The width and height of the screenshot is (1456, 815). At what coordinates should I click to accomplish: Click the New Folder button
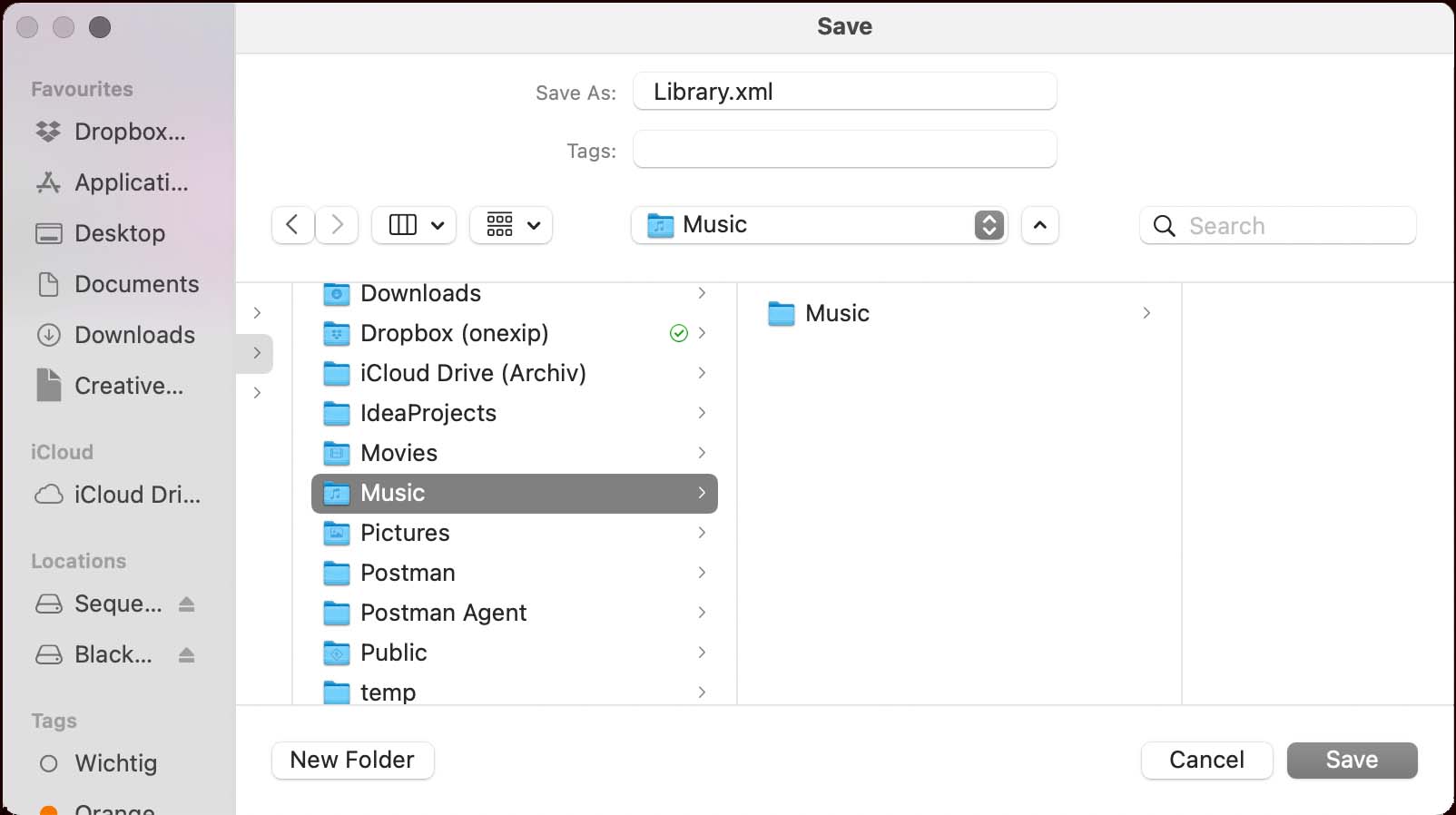(352, 761)
